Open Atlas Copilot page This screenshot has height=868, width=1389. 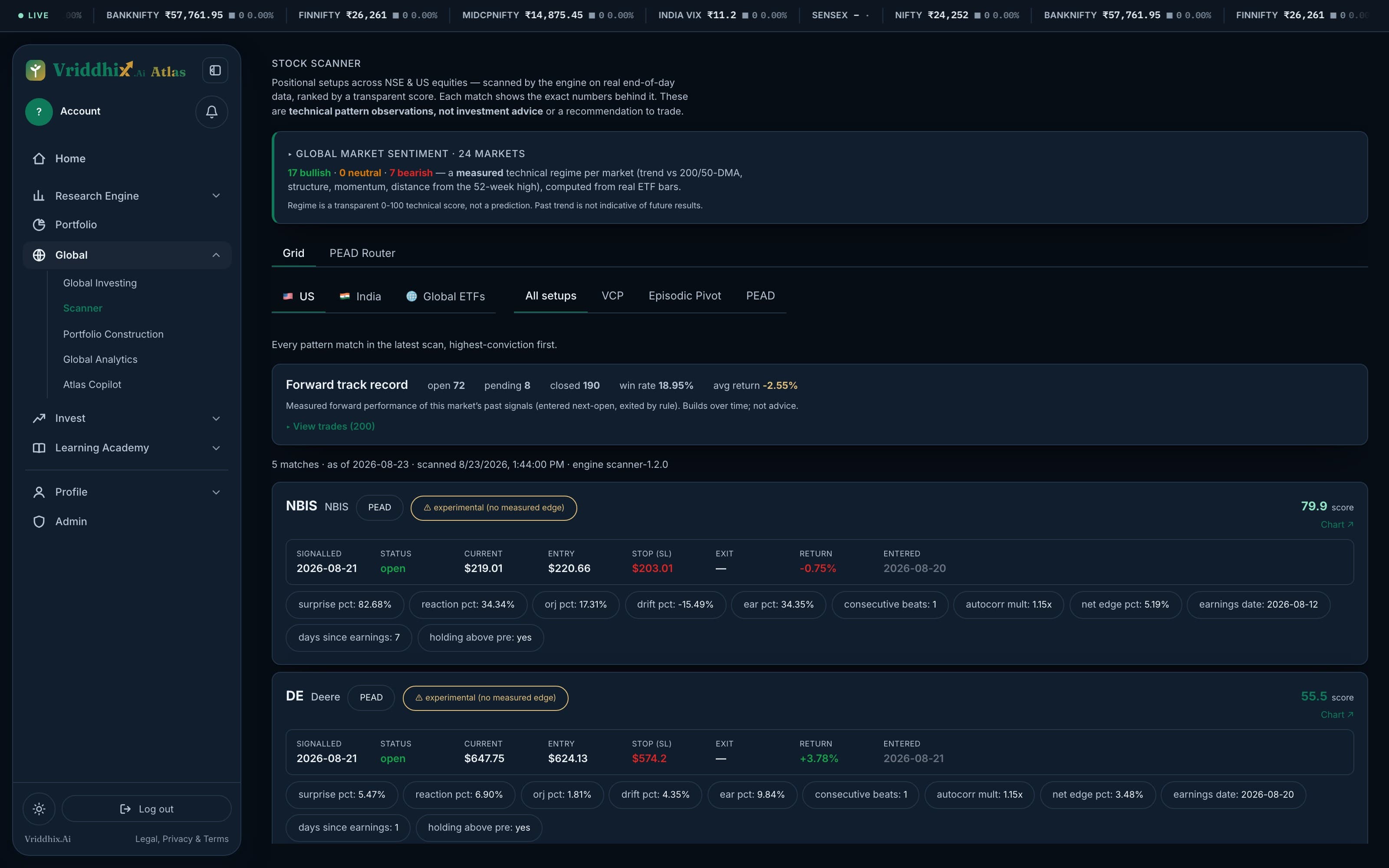[92, 385]
